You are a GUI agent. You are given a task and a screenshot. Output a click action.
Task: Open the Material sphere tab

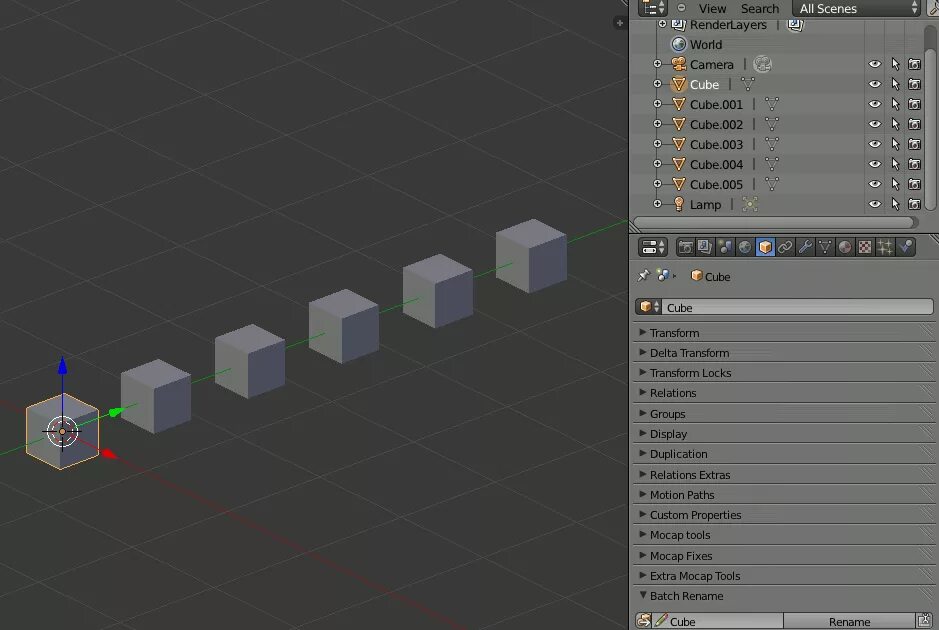click(x=845, y=247)
